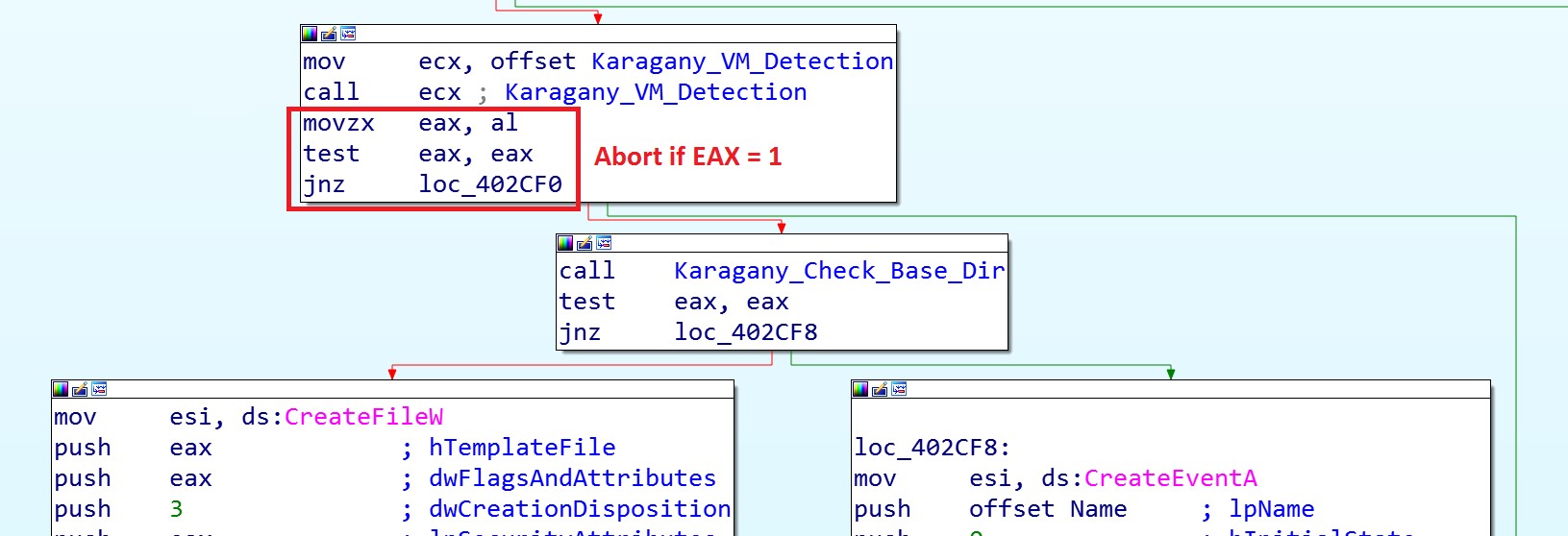Select the CreateFileW import name
The image size is (1568, 536).
(x=363, y=417)
